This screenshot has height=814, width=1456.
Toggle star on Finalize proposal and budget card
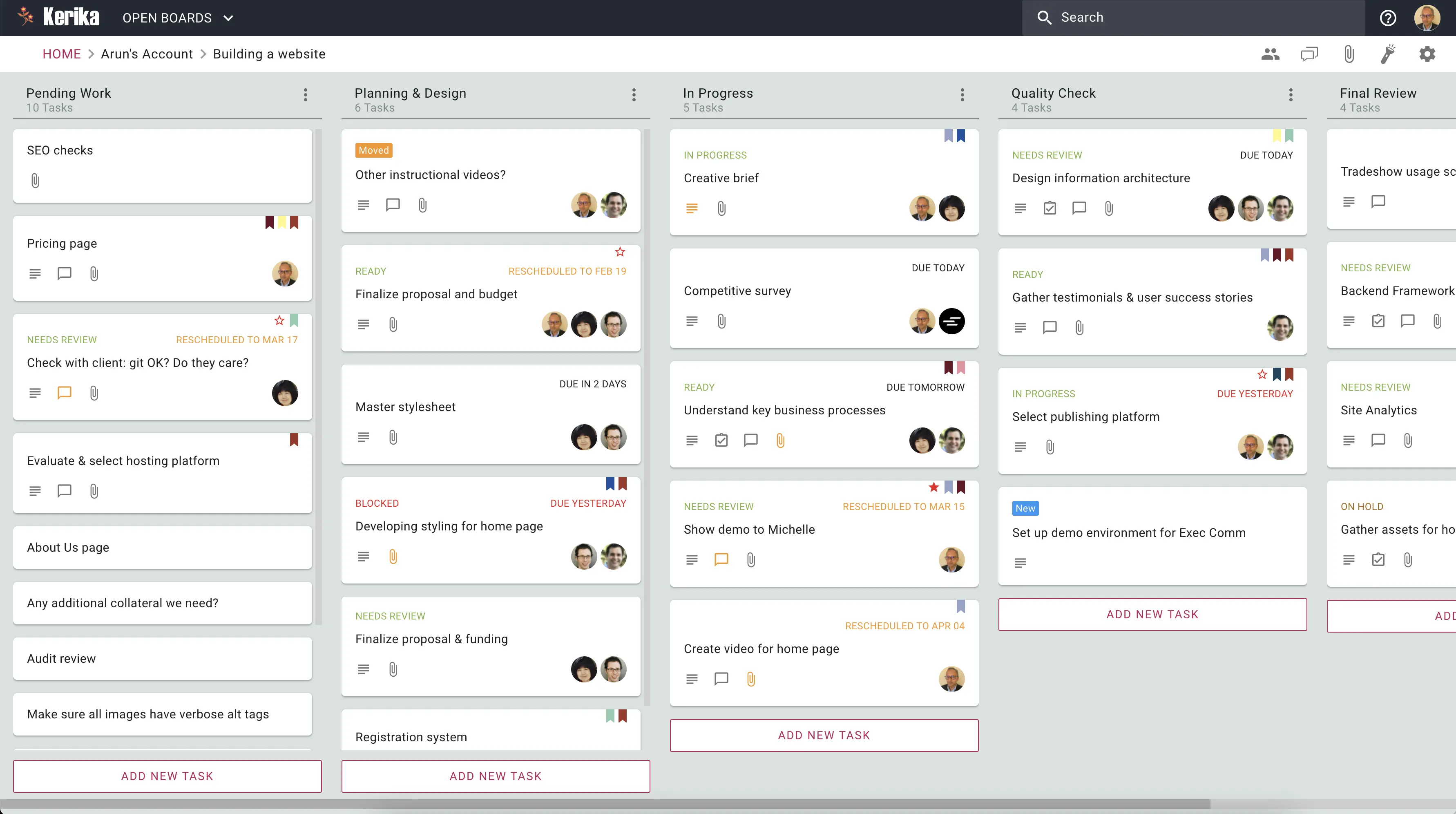[620, 252]
